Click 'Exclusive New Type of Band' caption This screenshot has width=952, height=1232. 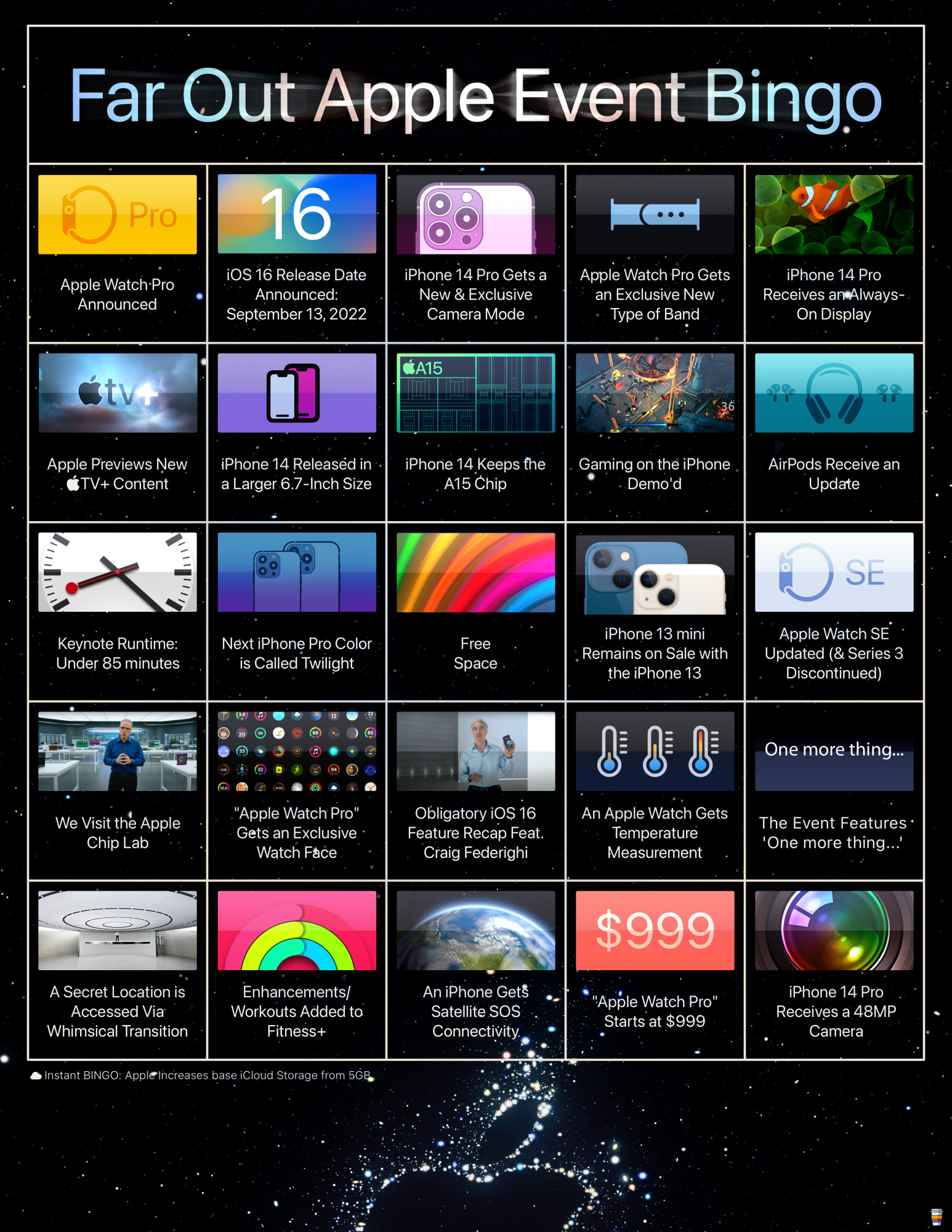(x=655, y=294)
